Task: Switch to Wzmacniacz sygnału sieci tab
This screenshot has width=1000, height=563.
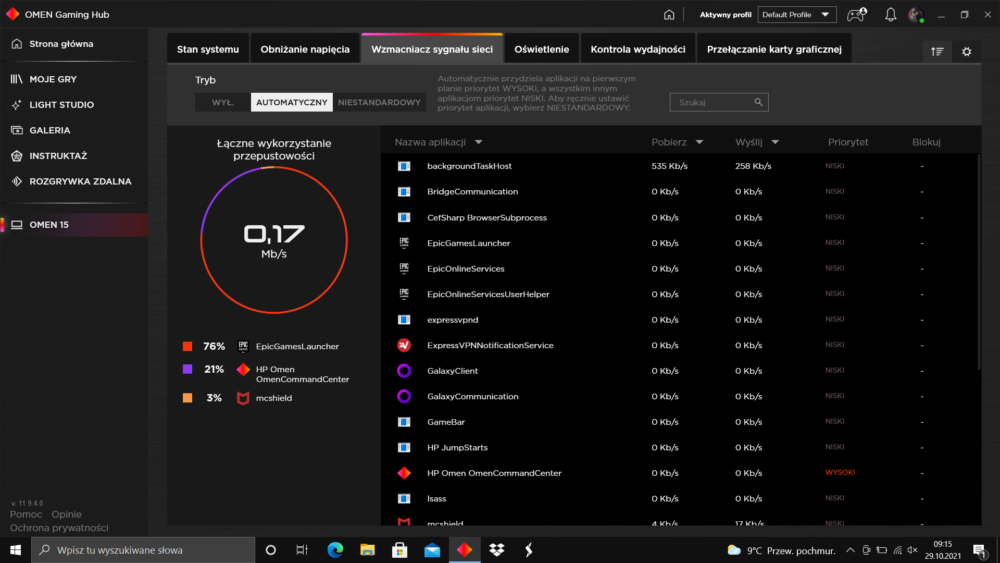Action: (x=432, y=48)
